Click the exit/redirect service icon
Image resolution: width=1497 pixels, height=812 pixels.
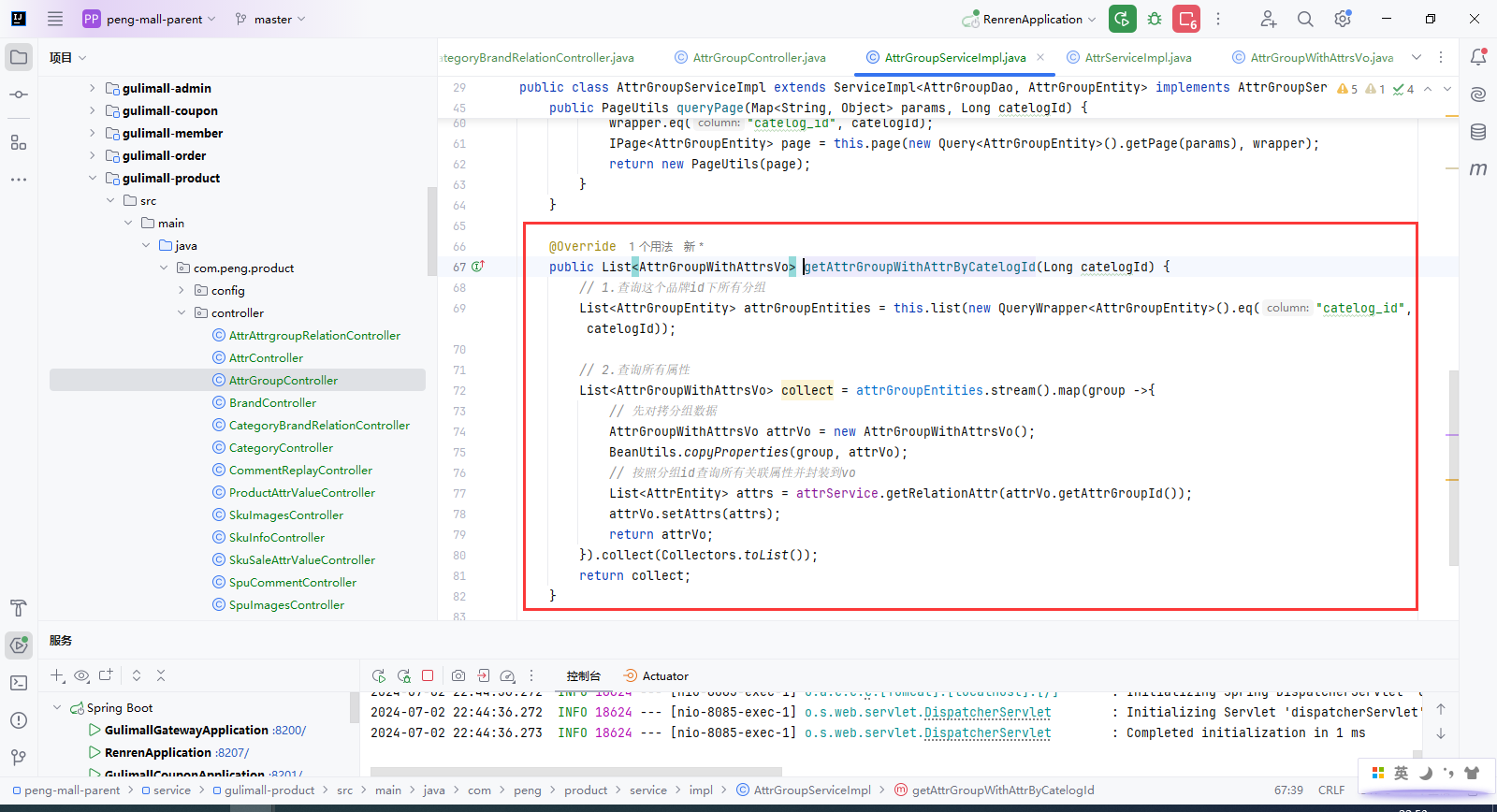483,675
